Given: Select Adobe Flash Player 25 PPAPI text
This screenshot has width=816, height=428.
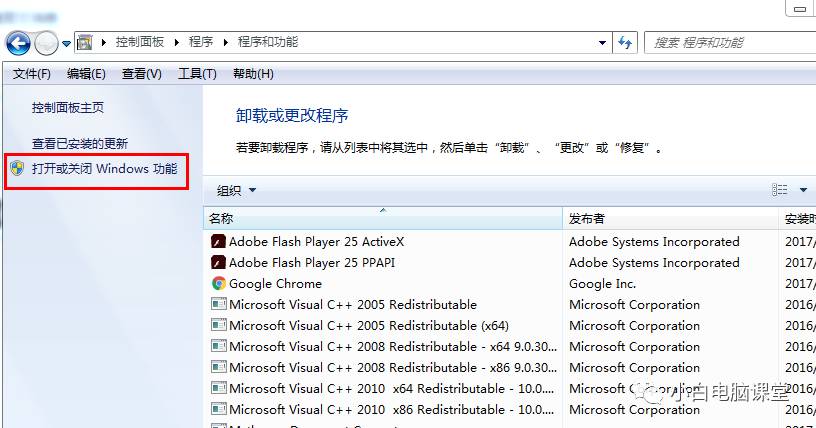Looking at the screenshot, I should 312,262.
